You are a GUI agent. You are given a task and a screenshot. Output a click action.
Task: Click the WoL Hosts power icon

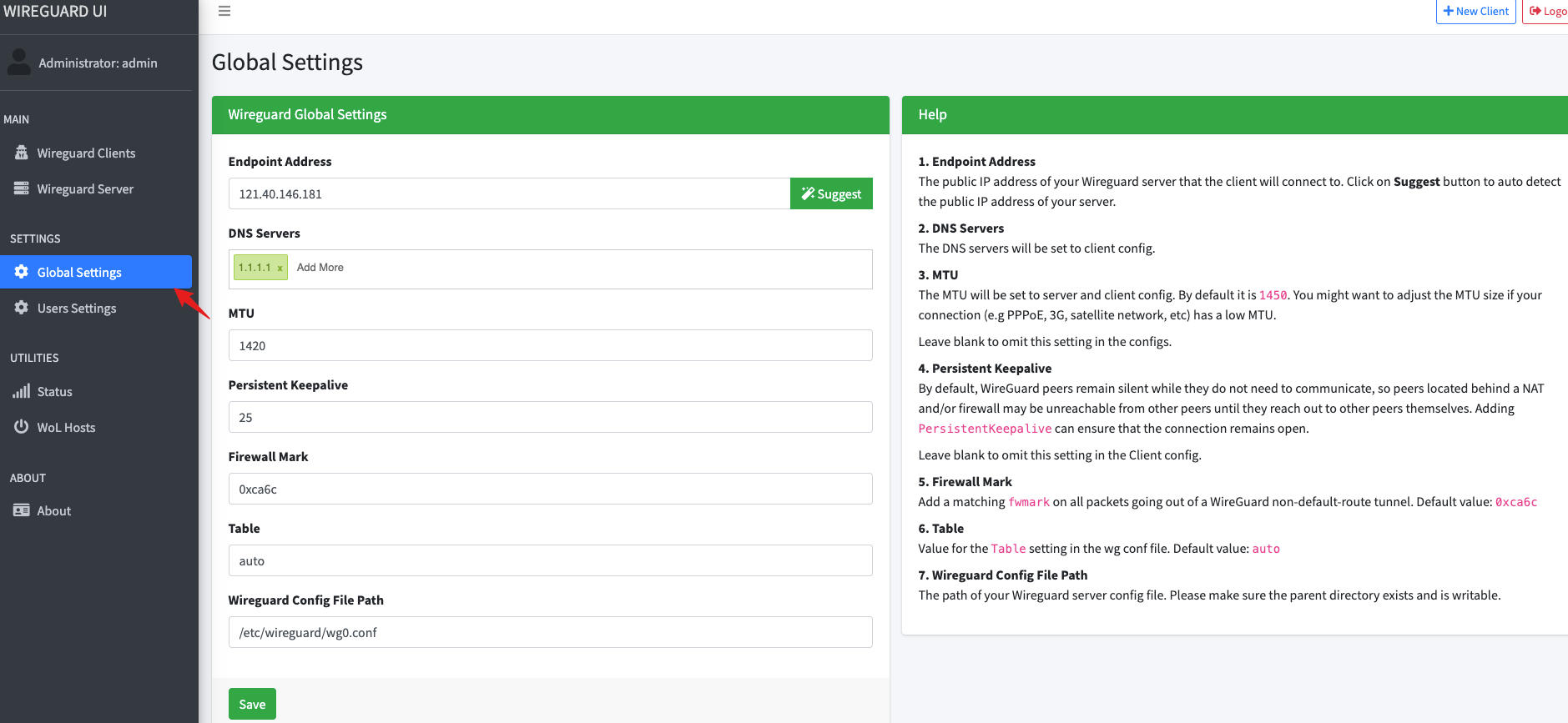(22, 427)
